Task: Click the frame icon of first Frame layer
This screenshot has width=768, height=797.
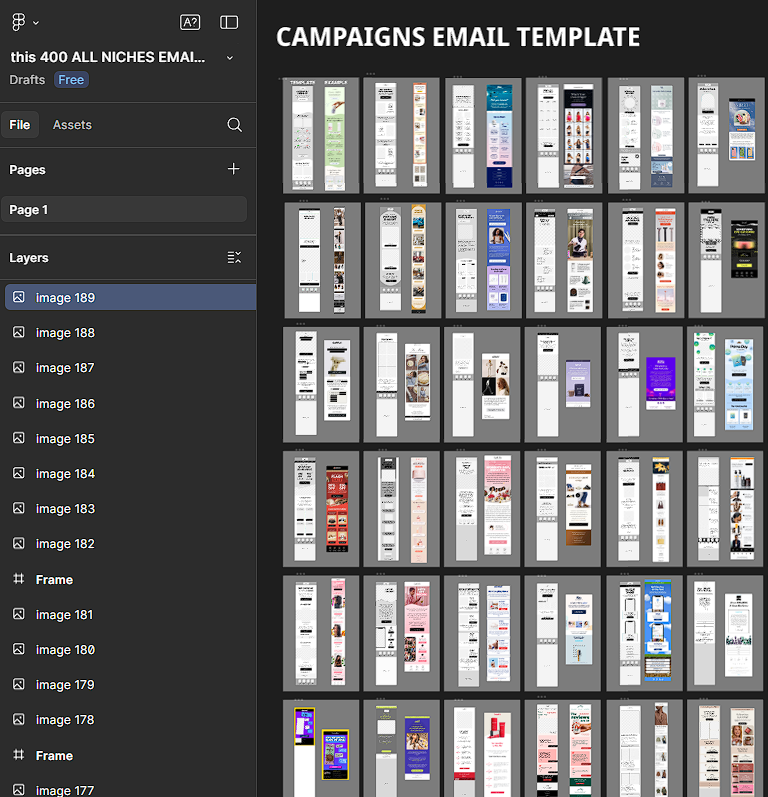Action: (x=18, y=579)
